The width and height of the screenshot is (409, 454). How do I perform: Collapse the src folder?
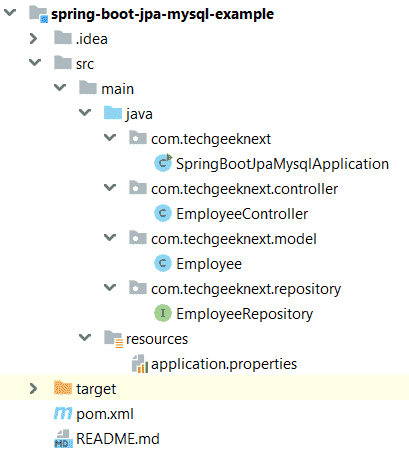(x=35, y=62)
